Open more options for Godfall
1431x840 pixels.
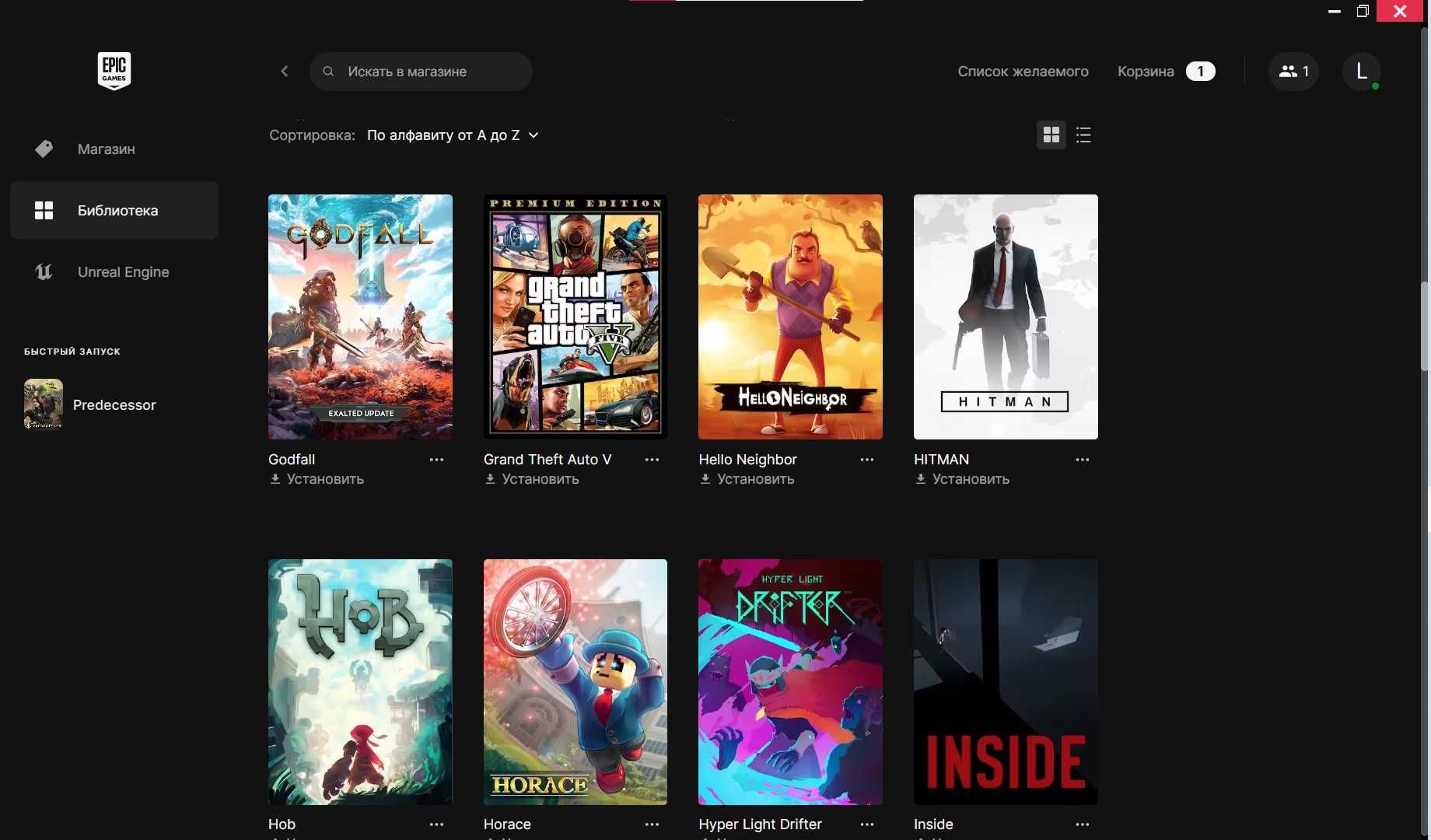tap(436, 460)
